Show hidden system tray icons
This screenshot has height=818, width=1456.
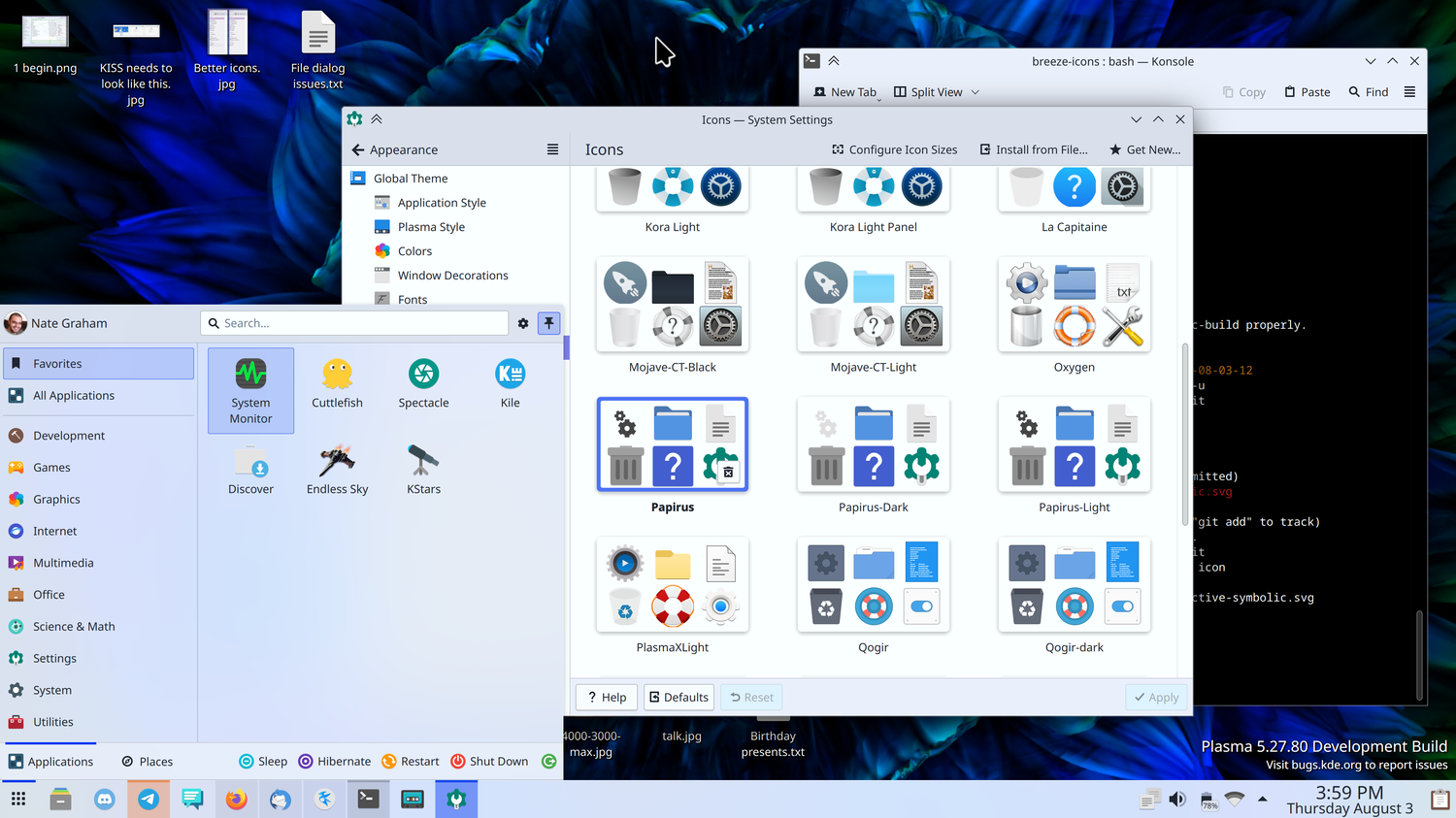click(1262, 800)
